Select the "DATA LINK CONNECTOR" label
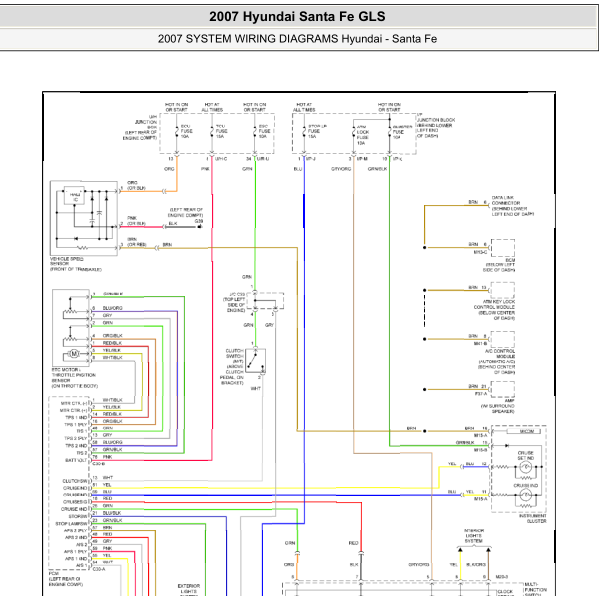This screenshot has height=596, width=599. pos(513,206)
